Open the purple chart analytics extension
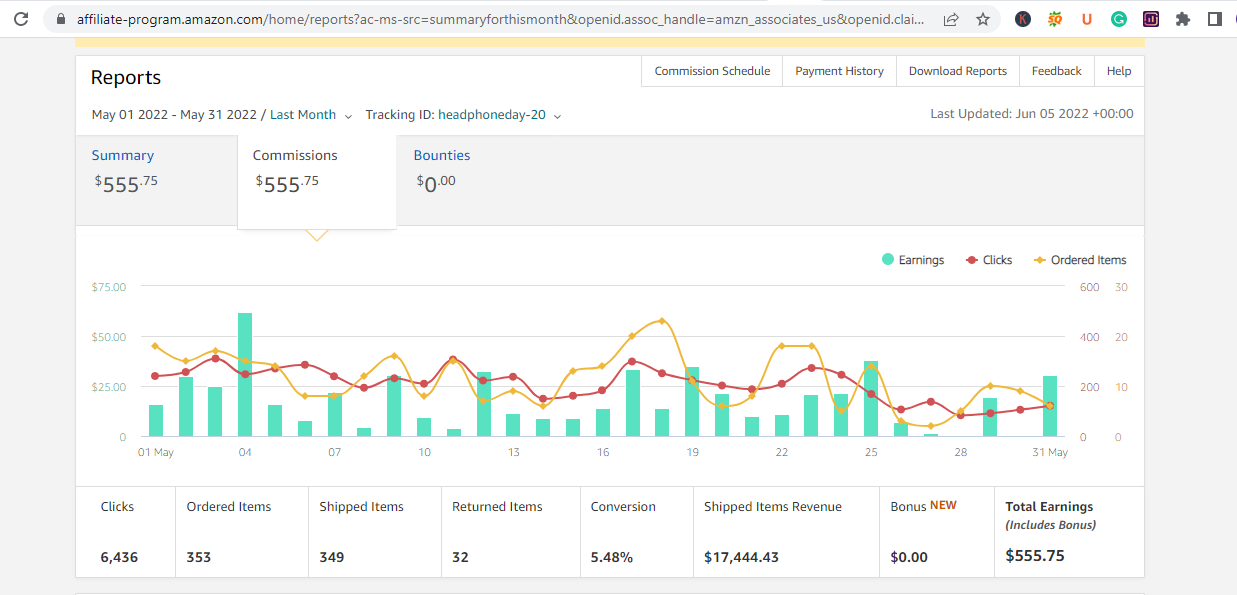Screen dimensions: 1237x595 pyautogui.click(x=1151, y=19)
